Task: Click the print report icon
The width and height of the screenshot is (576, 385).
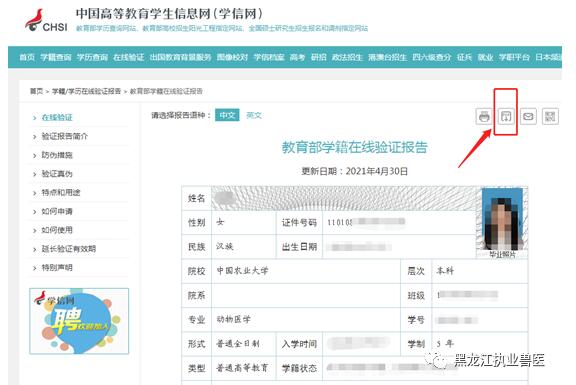Action: pyautogui.click(x=484, y=117)
